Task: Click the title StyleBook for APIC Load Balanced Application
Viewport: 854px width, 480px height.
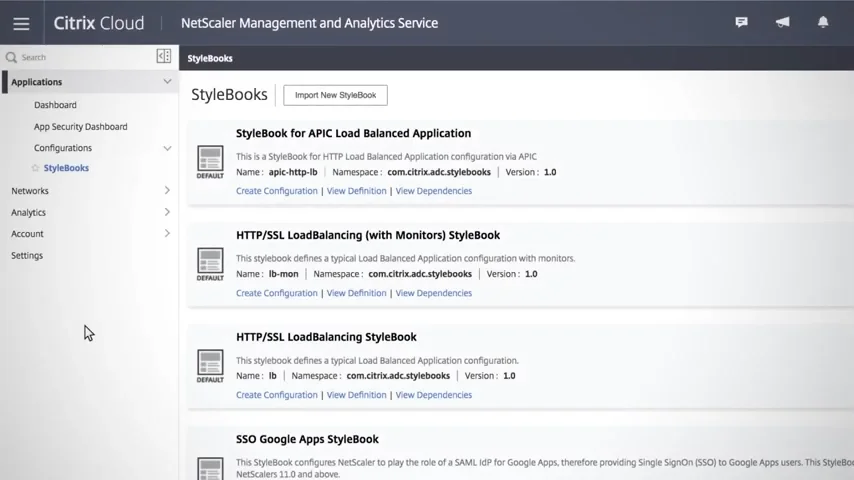Action: 353,133
